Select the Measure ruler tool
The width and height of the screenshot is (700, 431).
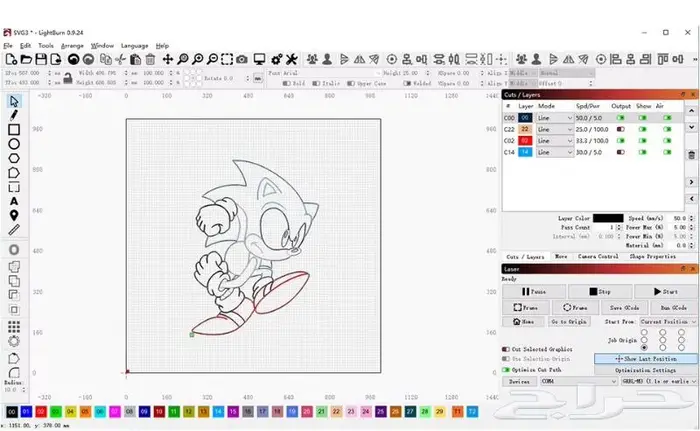[14, 230]
